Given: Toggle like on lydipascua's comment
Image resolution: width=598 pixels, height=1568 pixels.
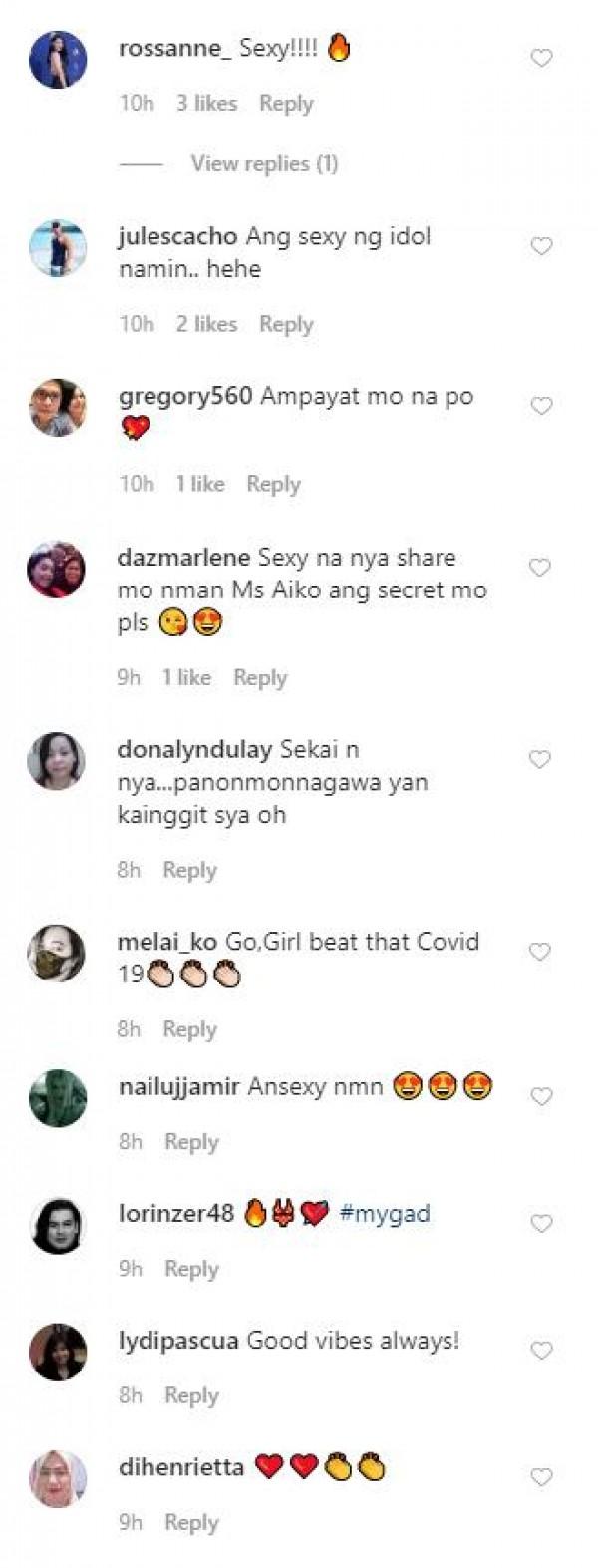Looking at the screenshot, I should (x=541, y=1351).
